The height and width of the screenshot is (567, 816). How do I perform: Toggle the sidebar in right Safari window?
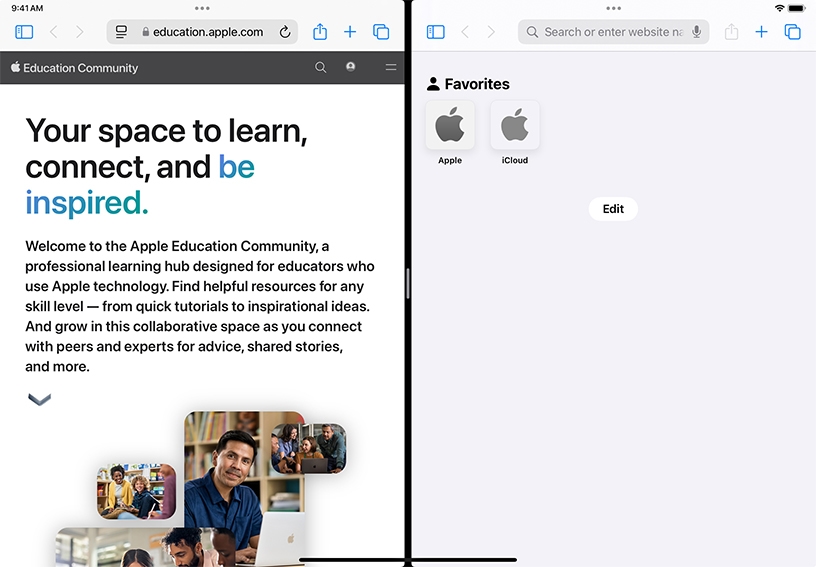[x=435, y=32]
